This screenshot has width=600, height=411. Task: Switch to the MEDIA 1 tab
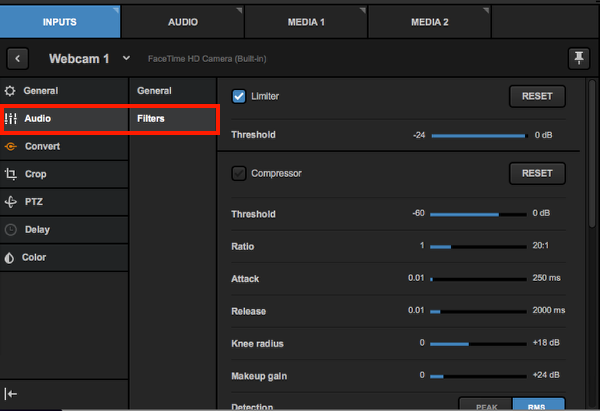click(x=305, y=21)
